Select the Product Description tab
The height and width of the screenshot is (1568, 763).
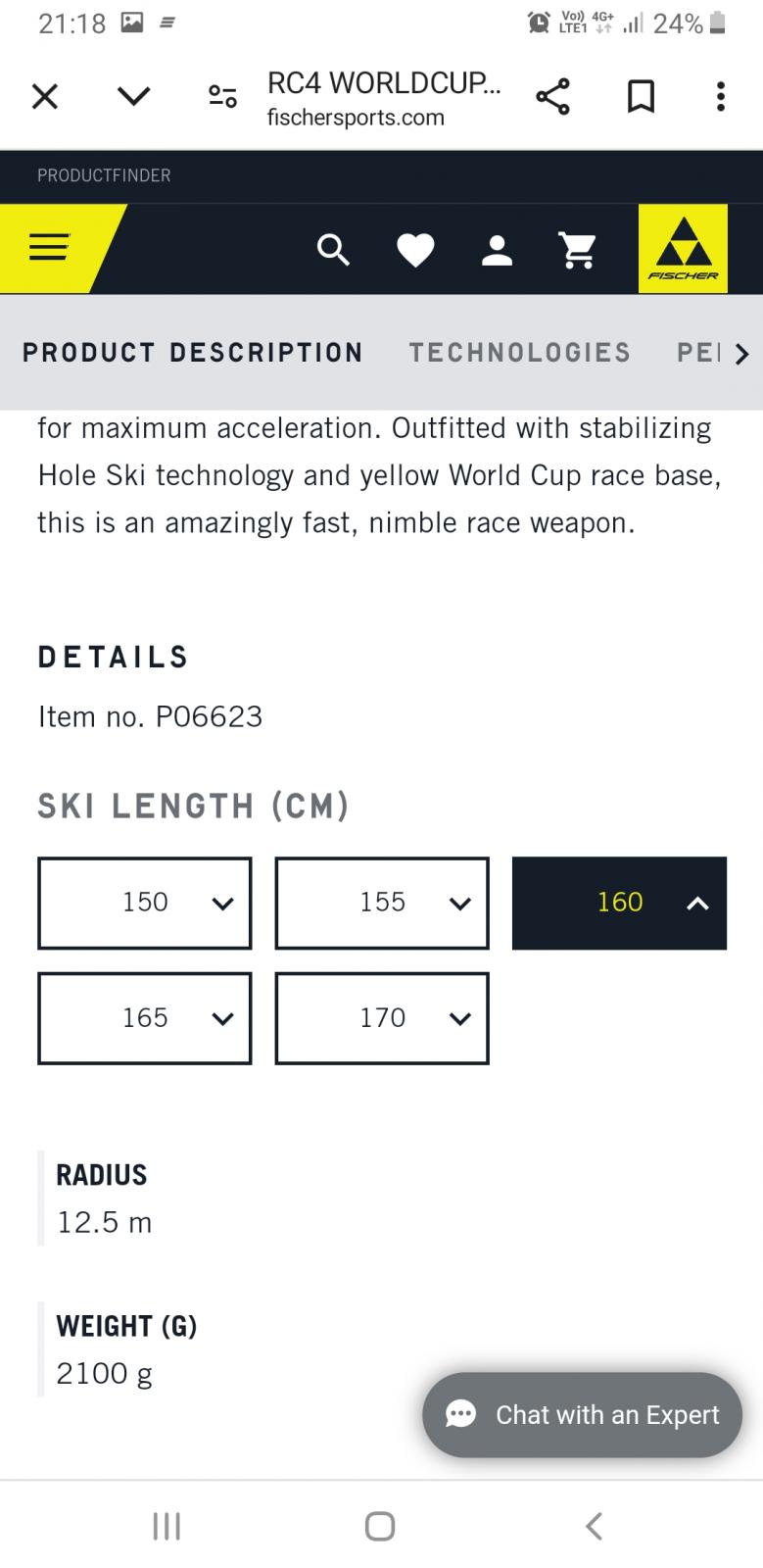(x=193, y=353)
